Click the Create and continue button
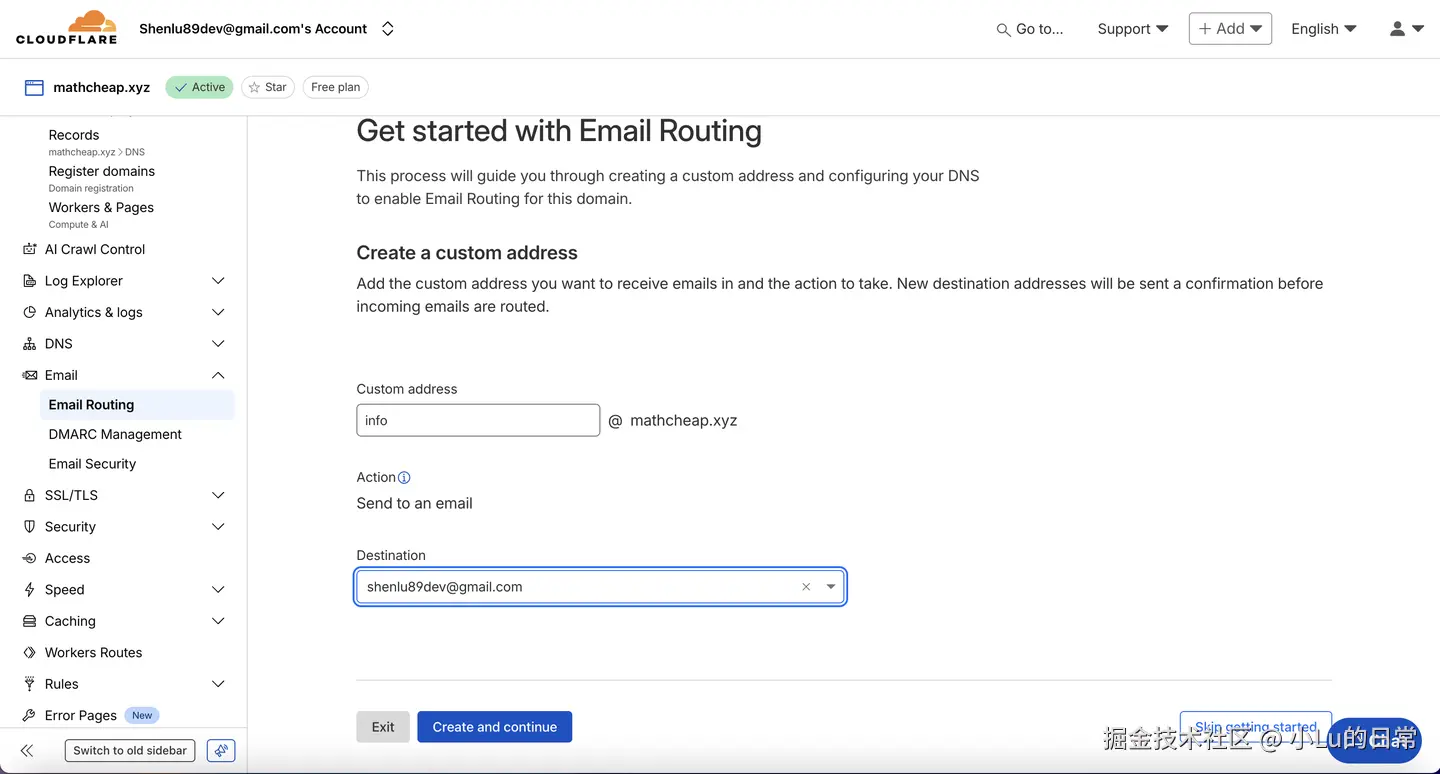 pyautogui.click(x=494, y=727)
